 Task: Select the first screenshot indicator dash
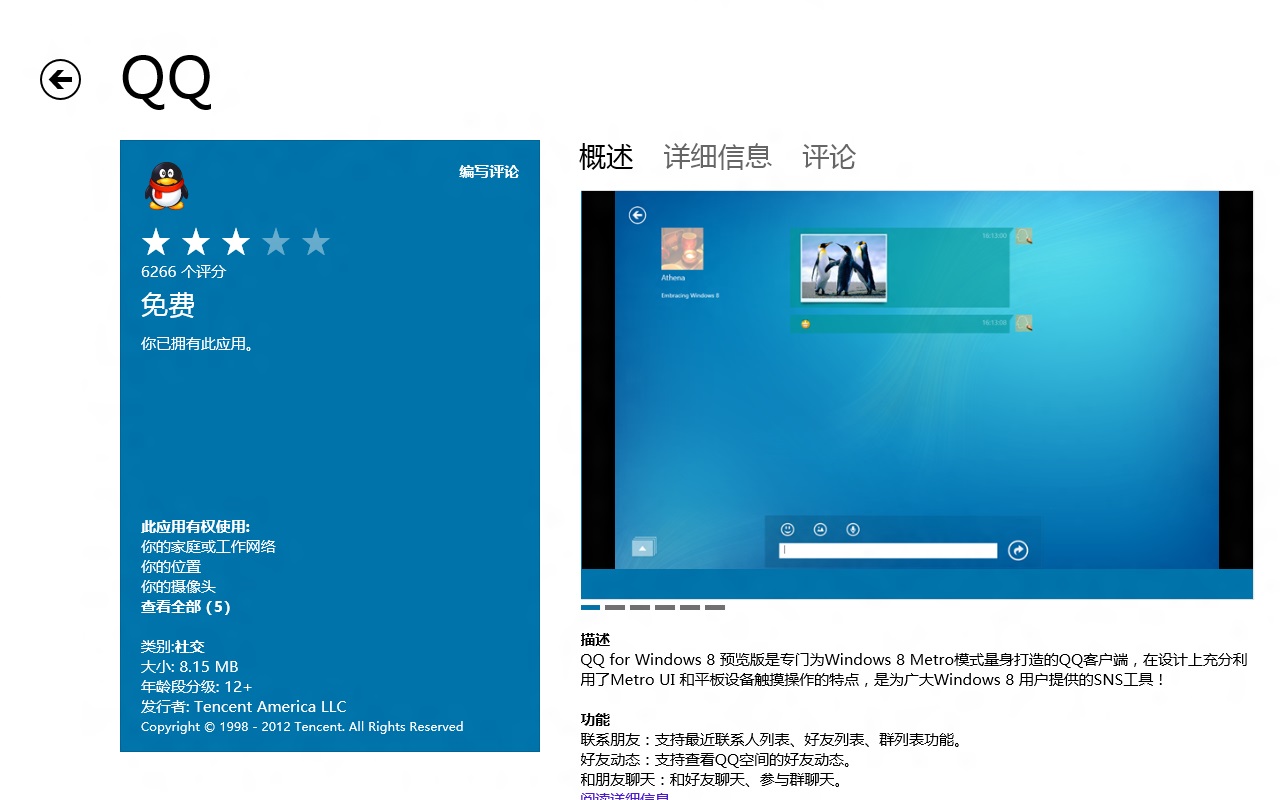pos(590,607)
